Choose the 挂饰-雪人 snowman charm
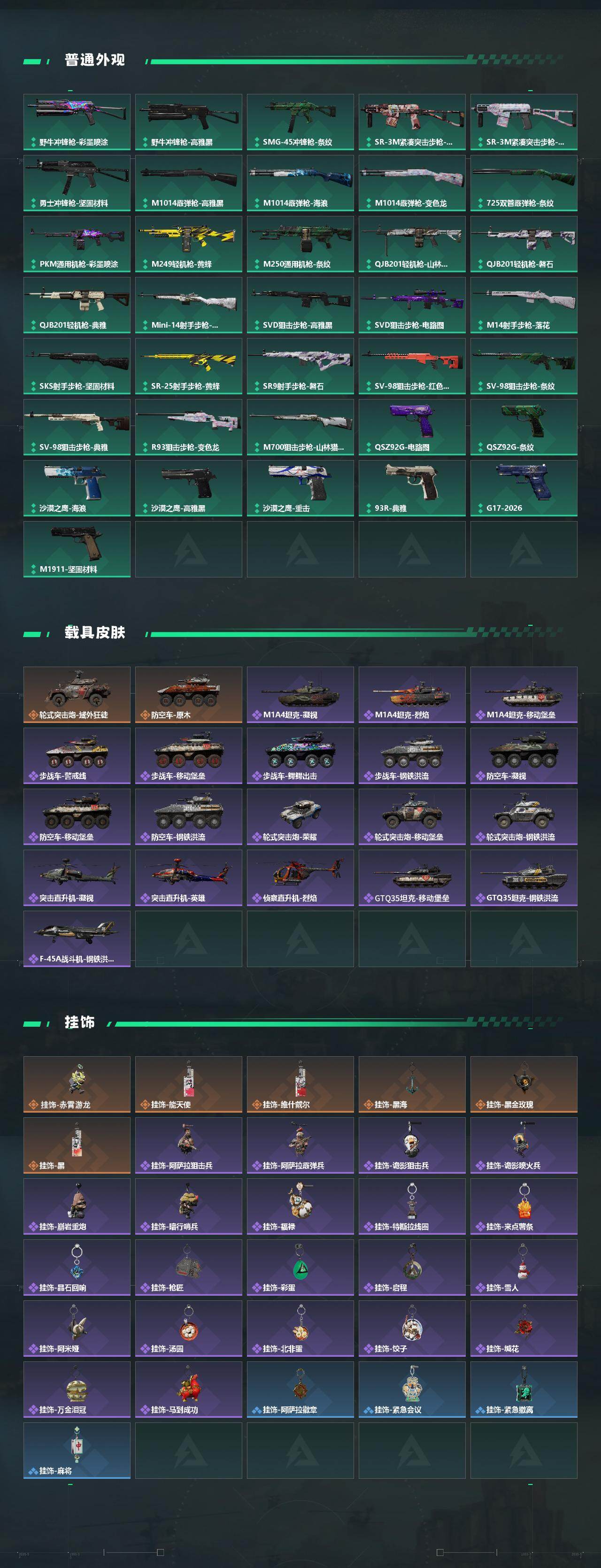The image size is (601, 1568). click(x=524, y=1267)
